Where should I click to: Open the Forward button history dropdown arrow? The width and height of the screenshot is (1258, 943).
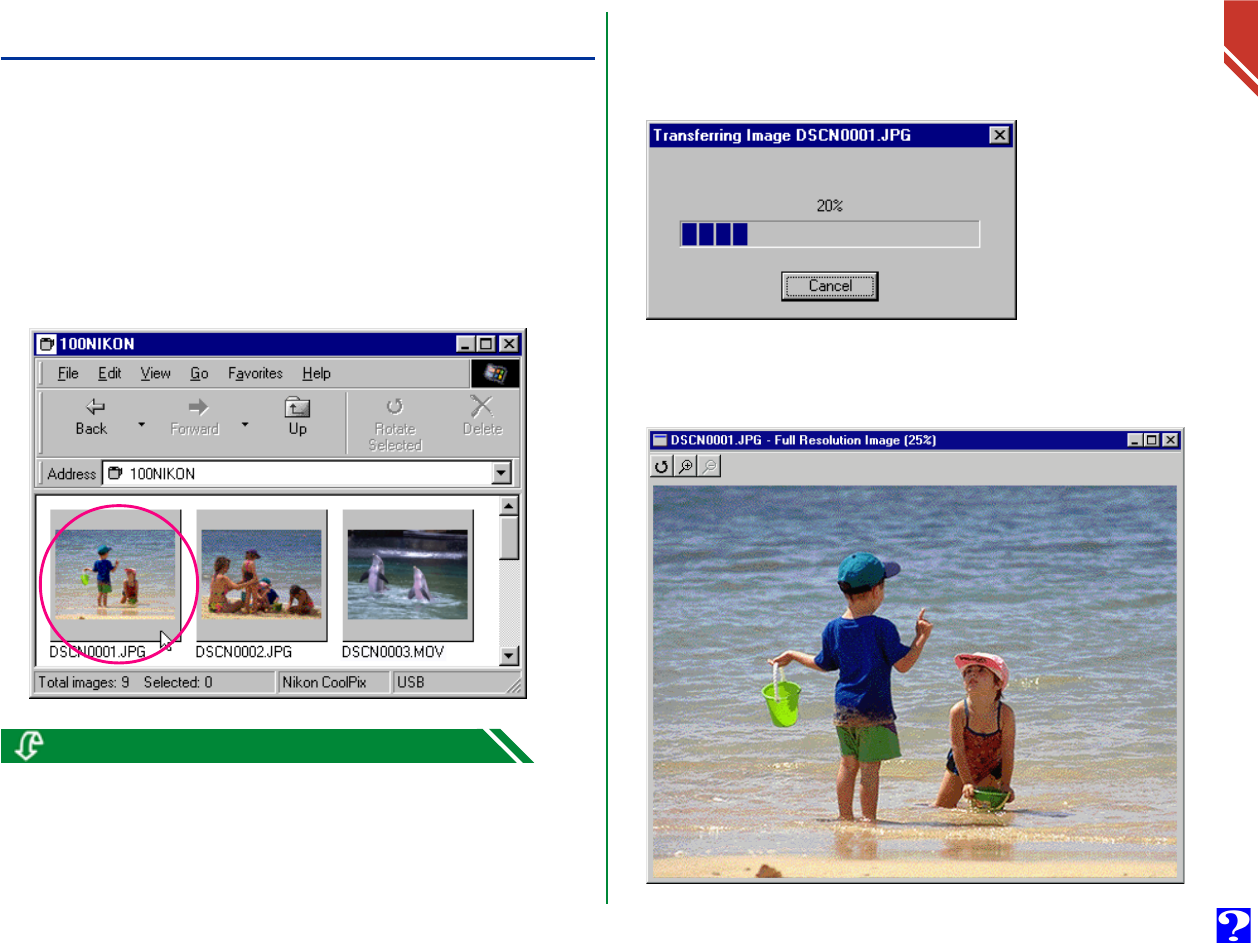pos(244,424)
